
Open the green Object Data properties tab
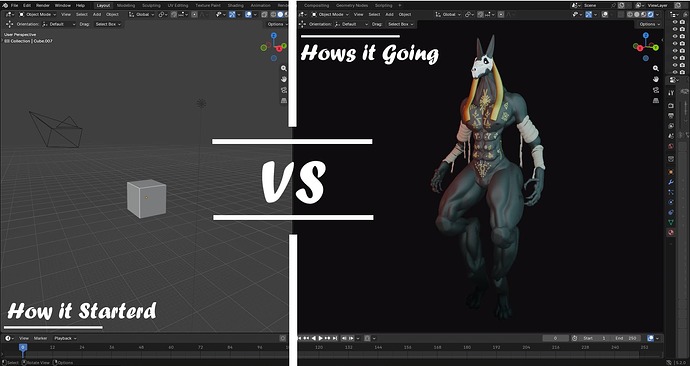coord(671,222)
